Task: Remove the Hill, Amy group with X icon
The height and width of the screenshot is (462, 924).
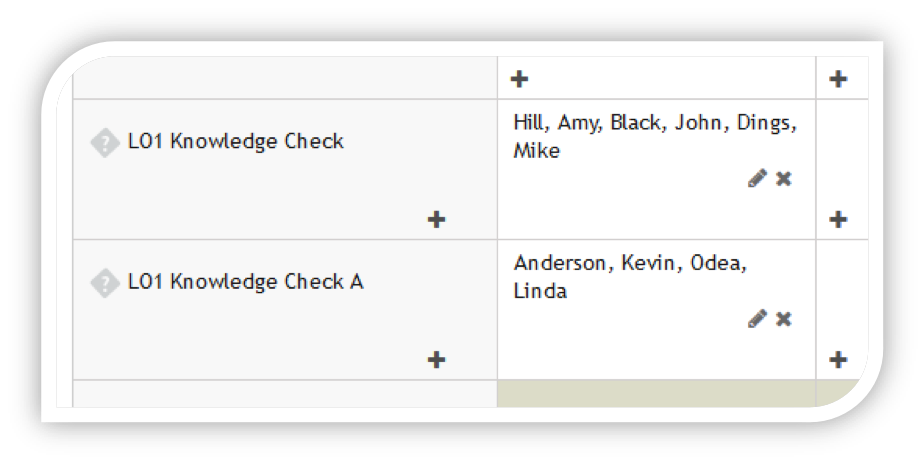Action: pos(784,178)
